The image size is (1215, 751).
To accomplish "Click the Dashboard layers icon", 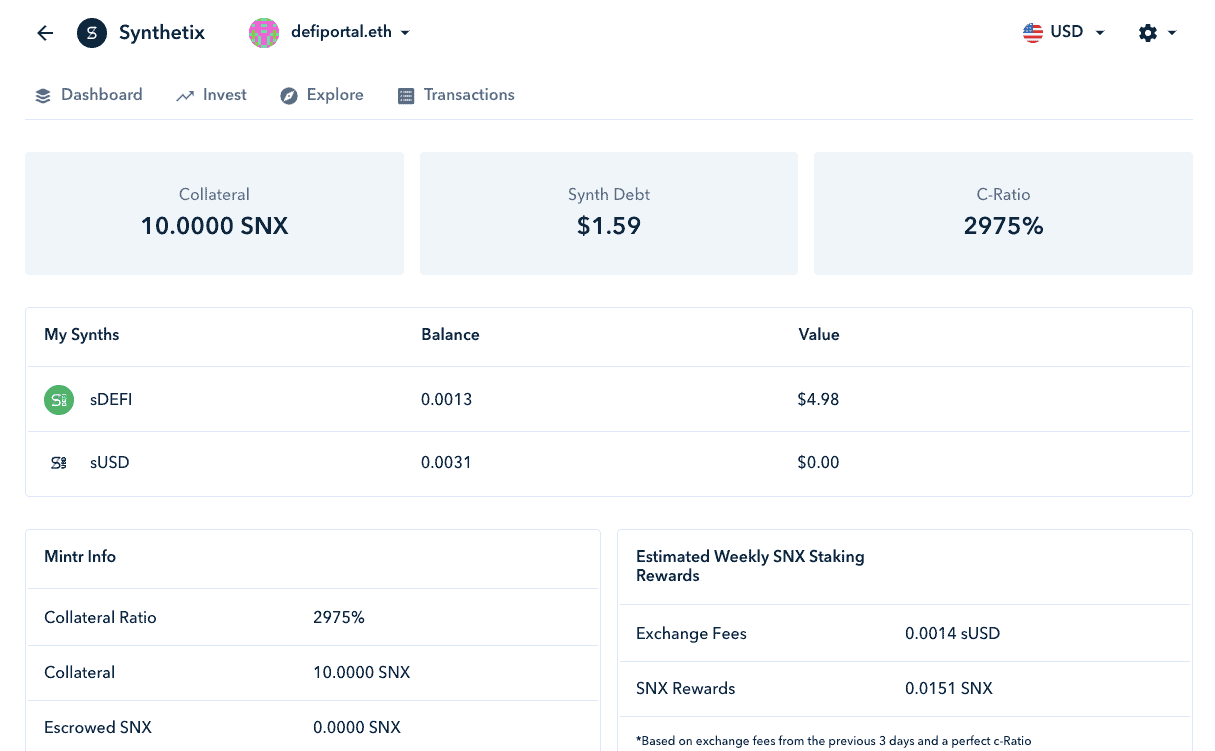I will click(43, 96).
